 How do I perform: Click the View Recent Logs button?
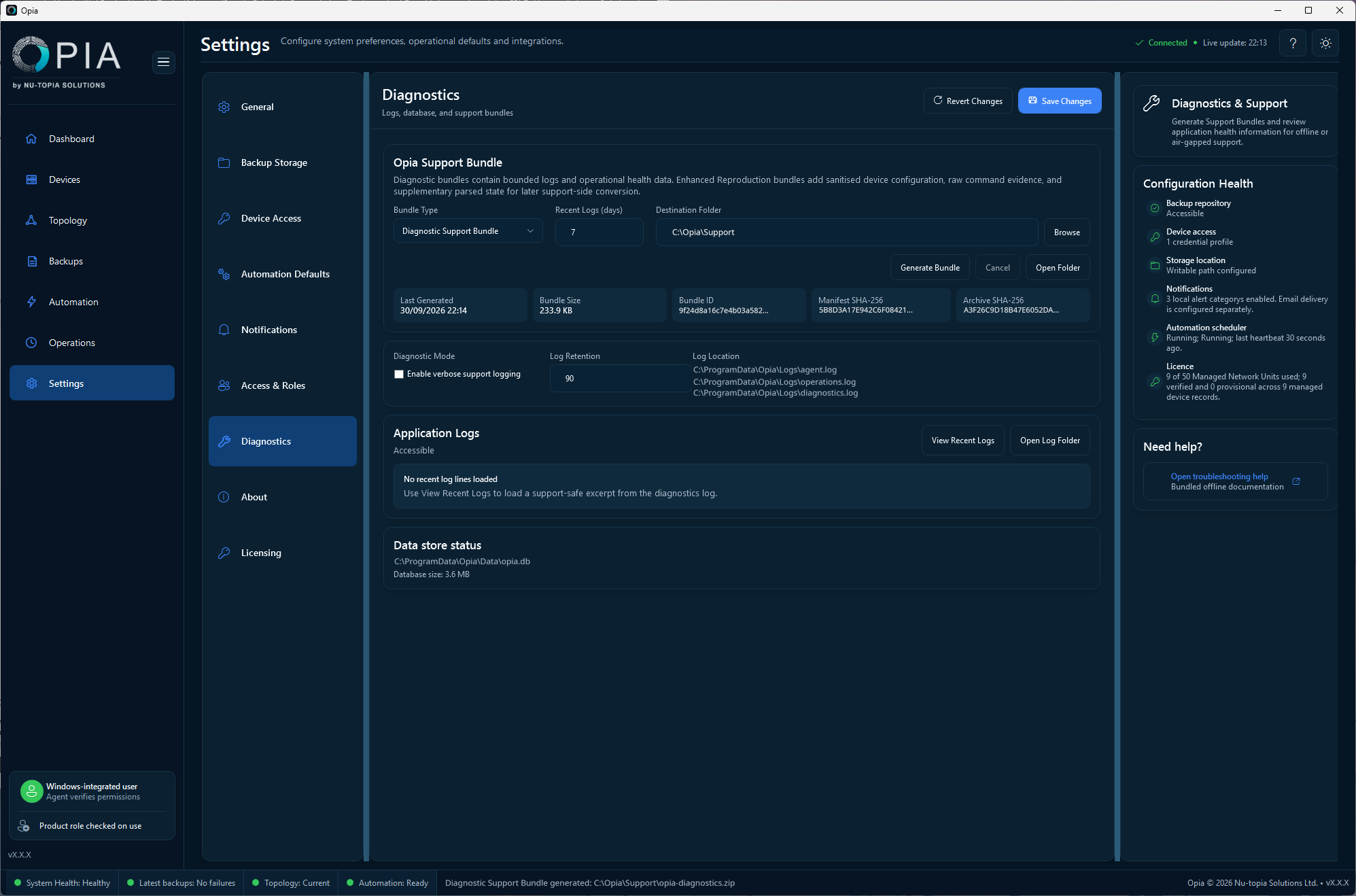(962, 440)
